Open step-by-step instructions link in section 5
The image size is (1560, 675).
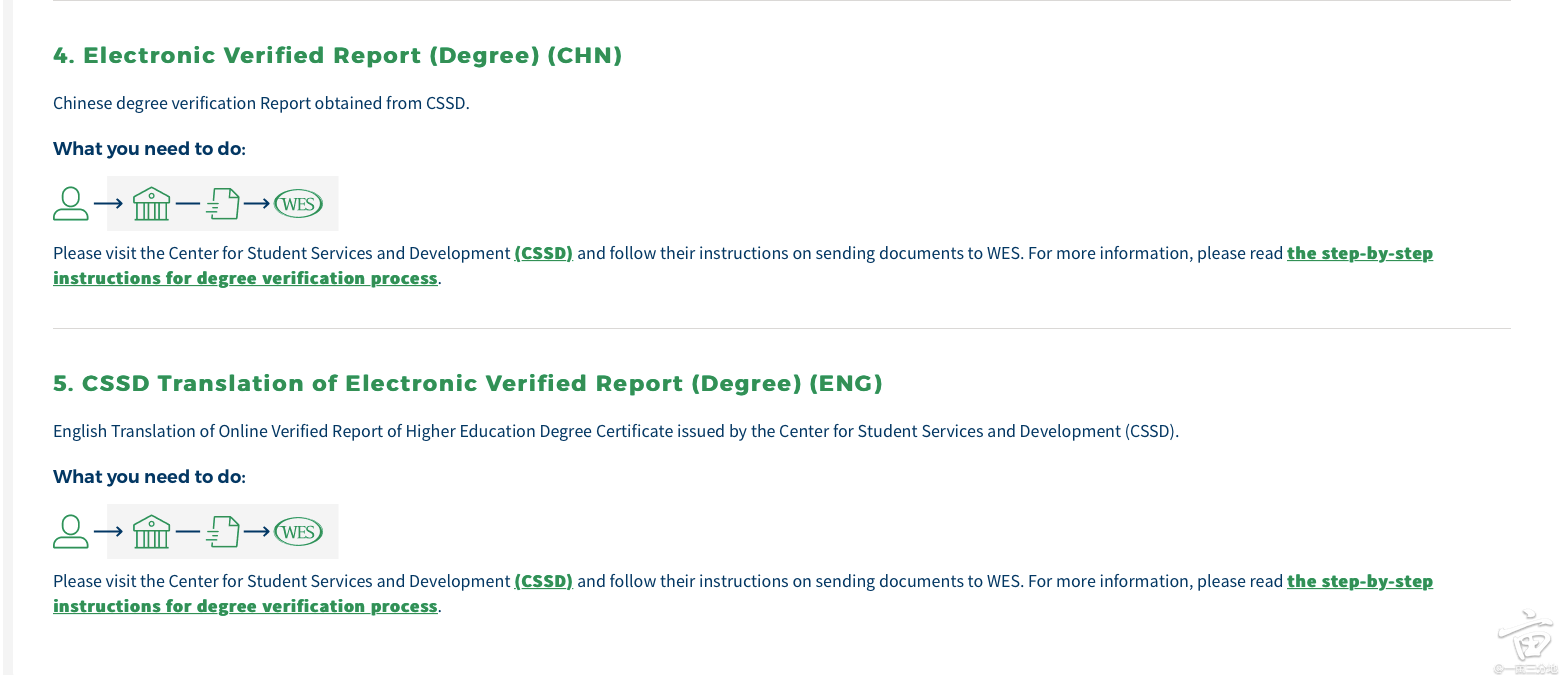[1359, 581]
